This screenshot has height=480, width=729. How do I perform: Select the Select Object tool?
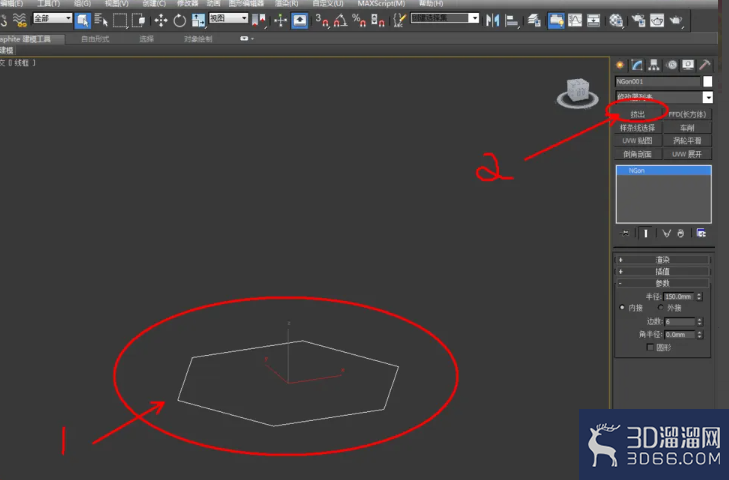82,20
